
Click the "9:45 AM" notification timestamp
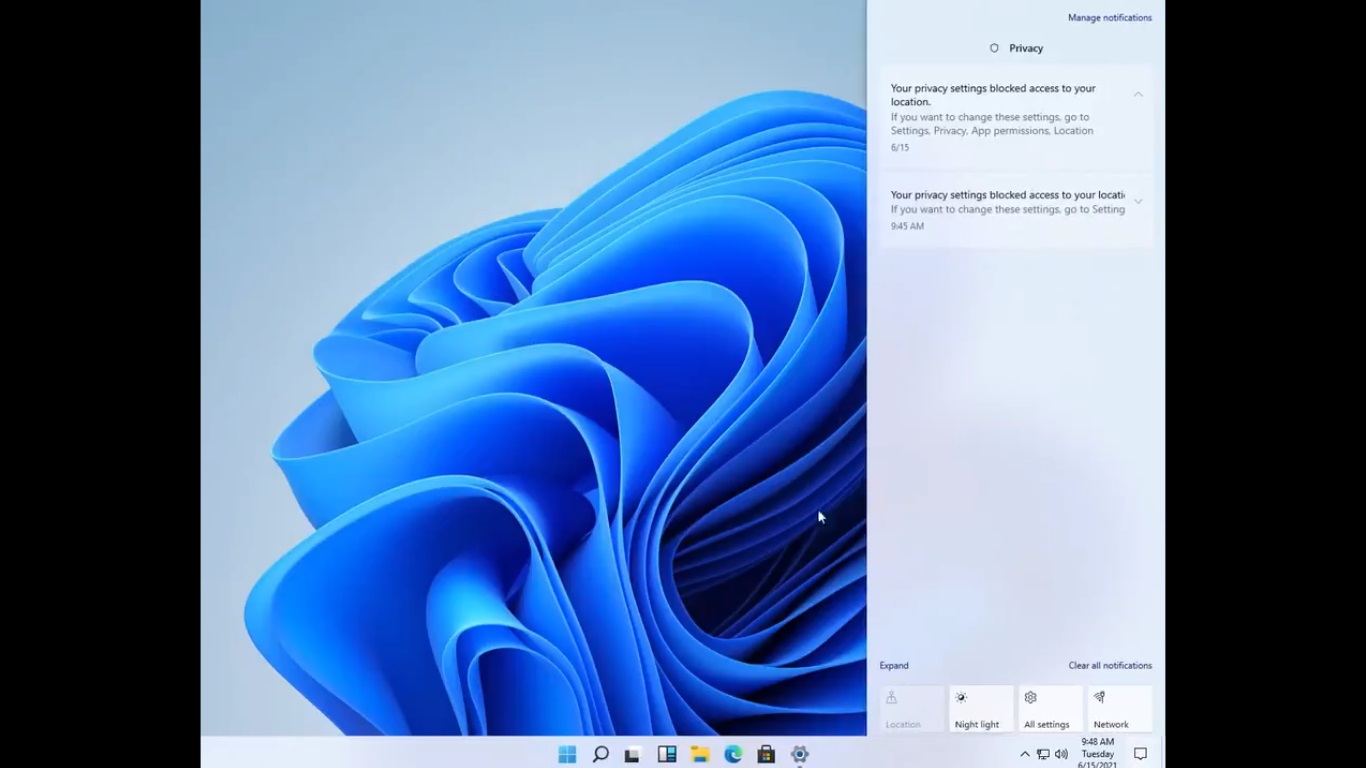[x=907, y=227]
